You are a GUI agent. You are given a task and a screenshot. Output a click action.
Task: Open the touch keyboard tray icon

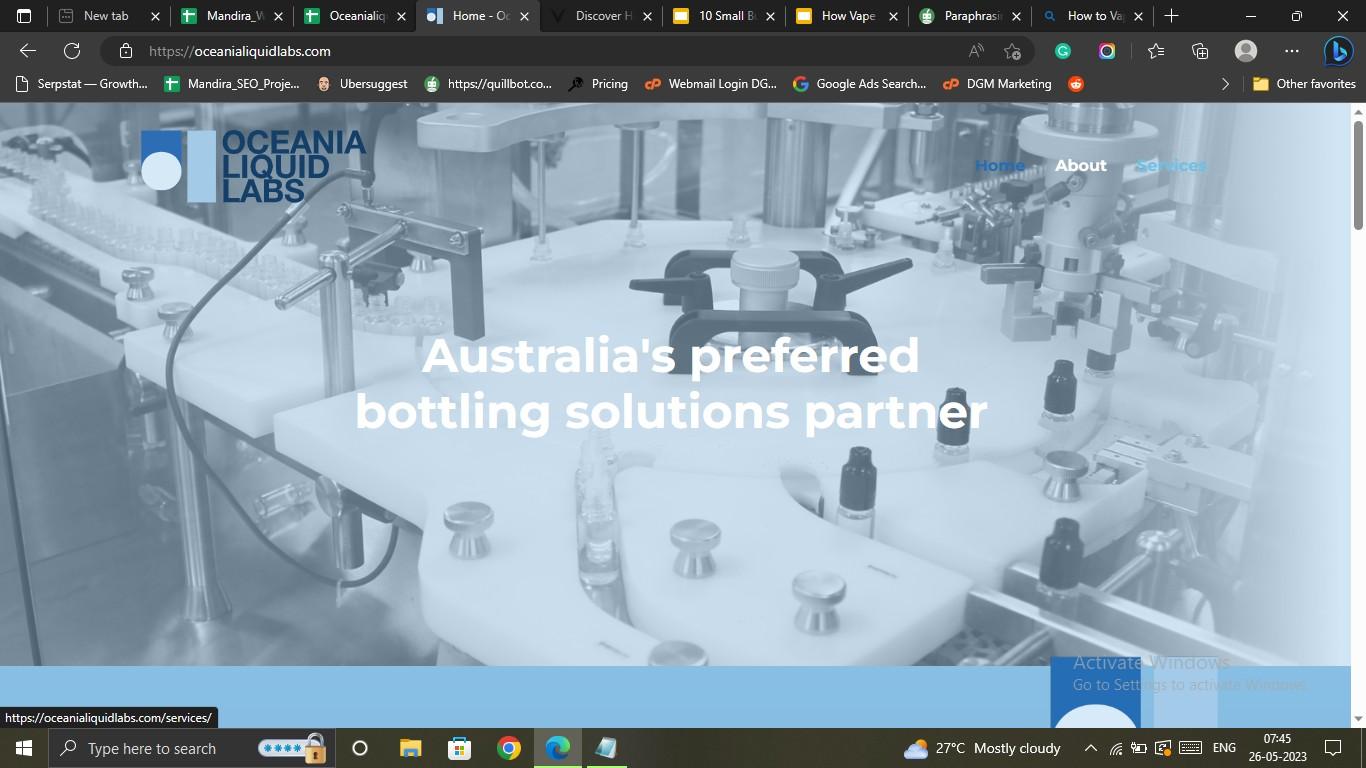click(x=1190, y=748)
